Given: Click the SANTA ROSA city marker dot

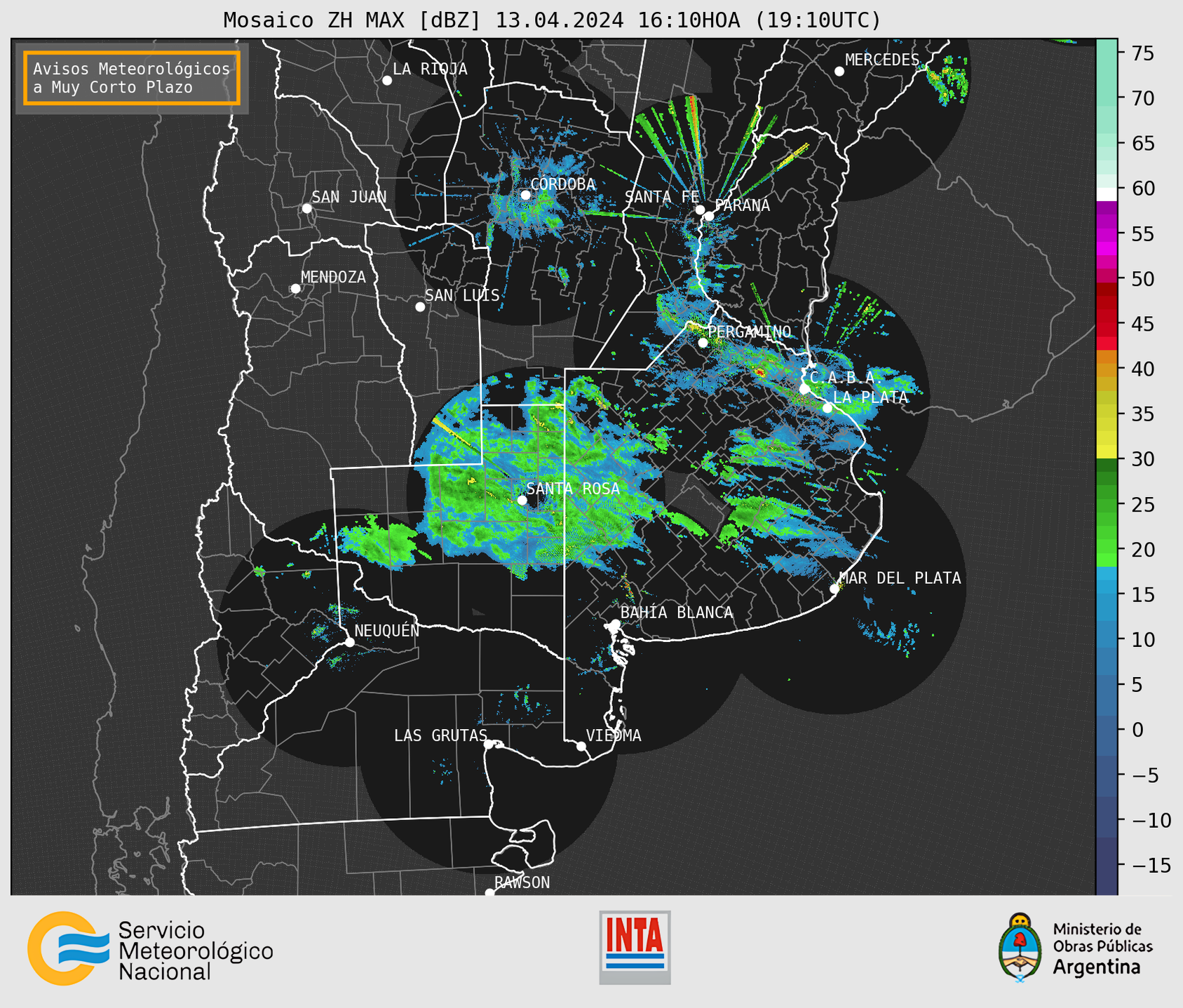Looking at the screenshot, I should pyautogui.click(x=522, y=500).
